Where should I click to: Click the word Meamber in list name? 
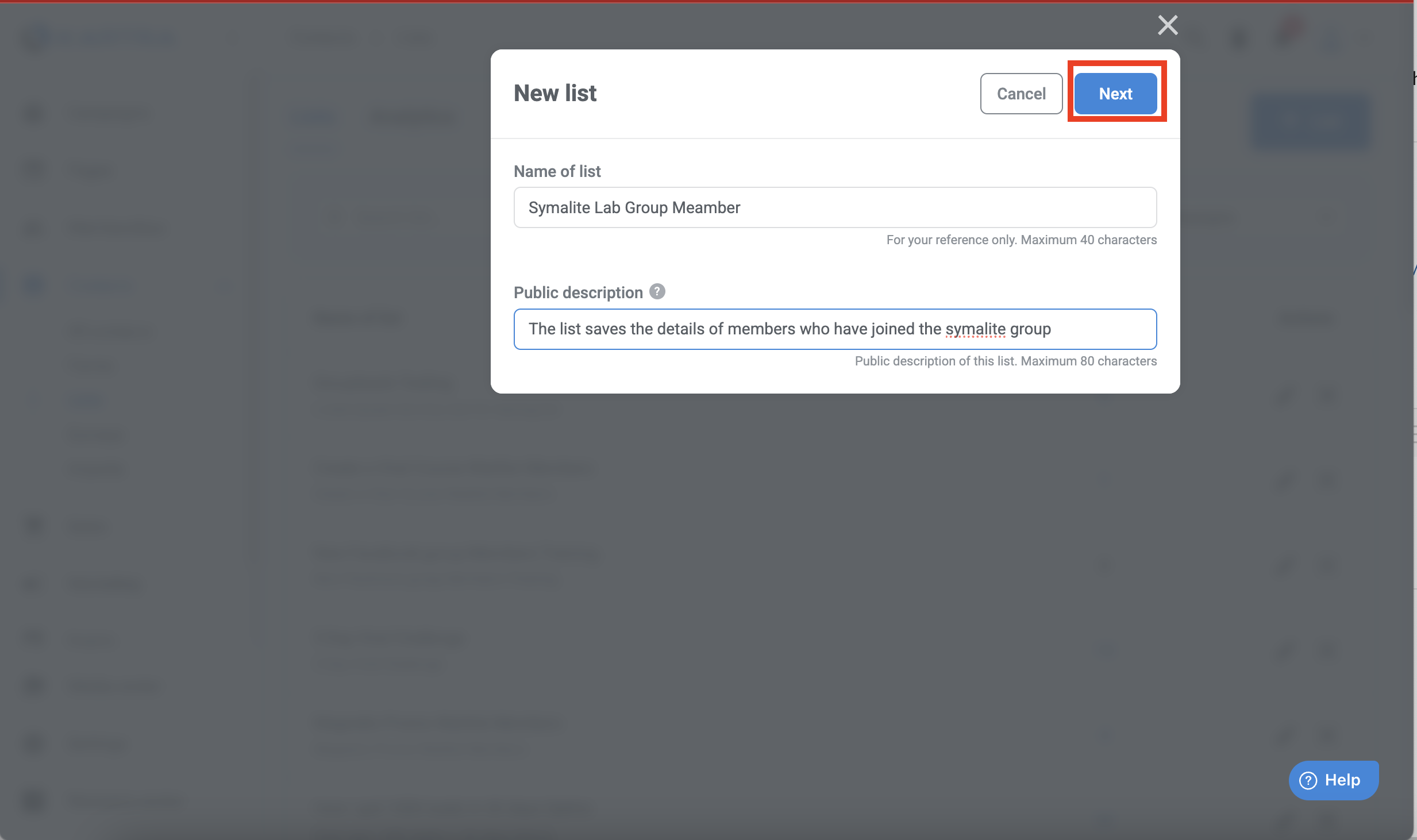pyautogui.click(x=706, y=207)
